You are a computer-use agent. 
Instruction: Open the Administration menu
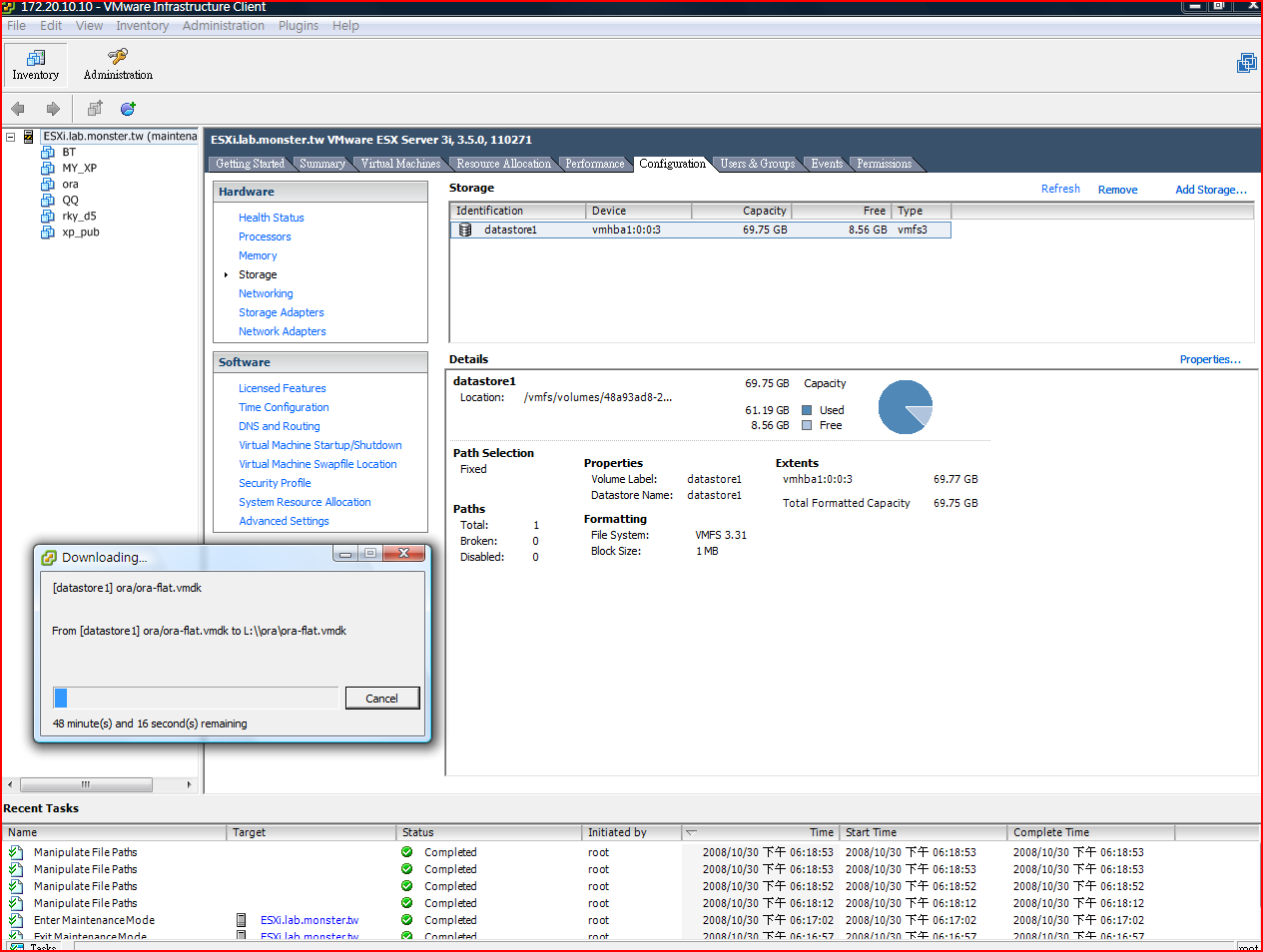[224, 26]
